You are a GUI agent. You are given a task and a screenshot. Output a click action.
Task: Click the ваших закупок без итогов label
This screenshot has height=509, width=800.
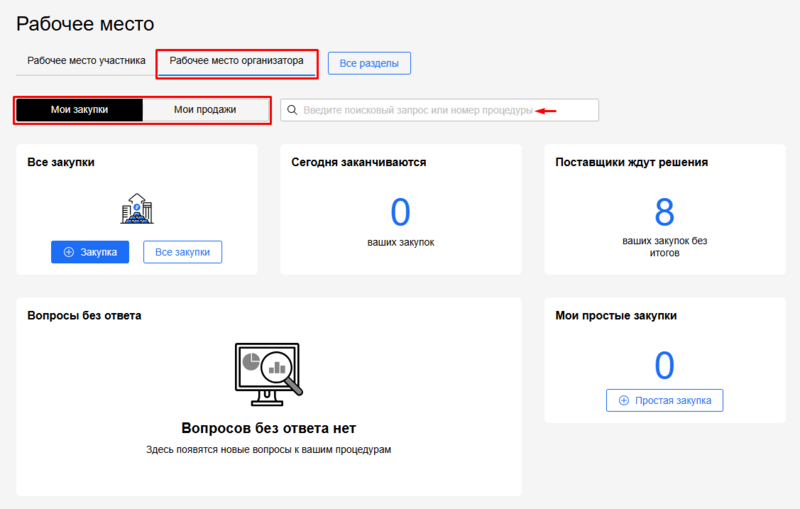(x=664, y=247)
